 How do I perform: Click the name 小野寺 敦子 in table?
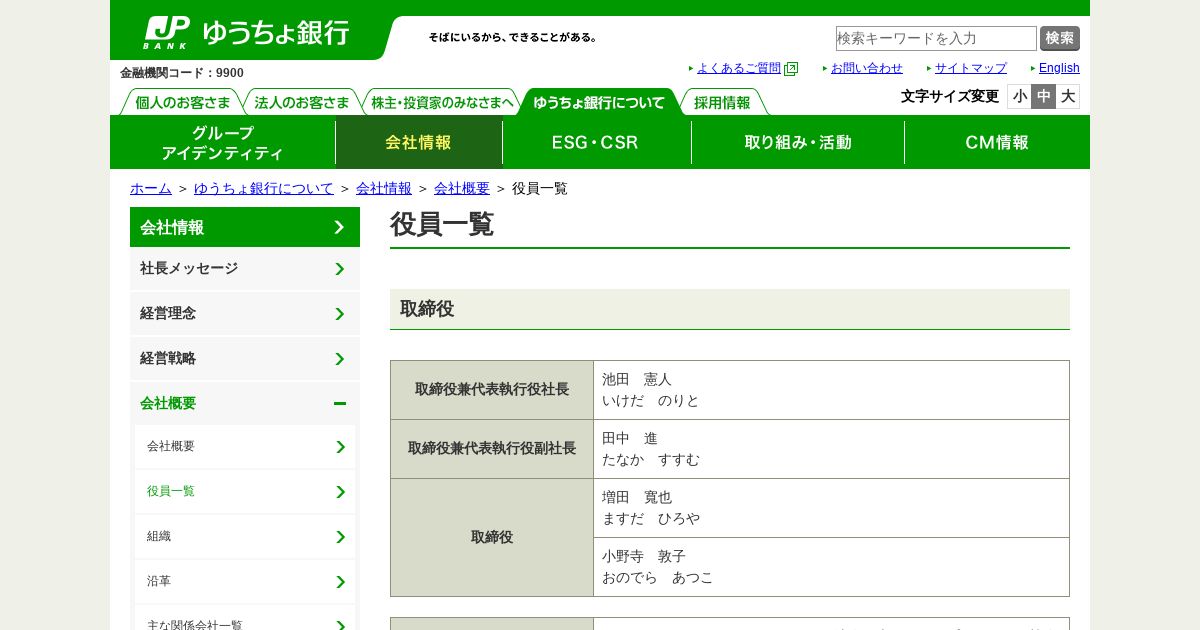click(x=644, y=556)
